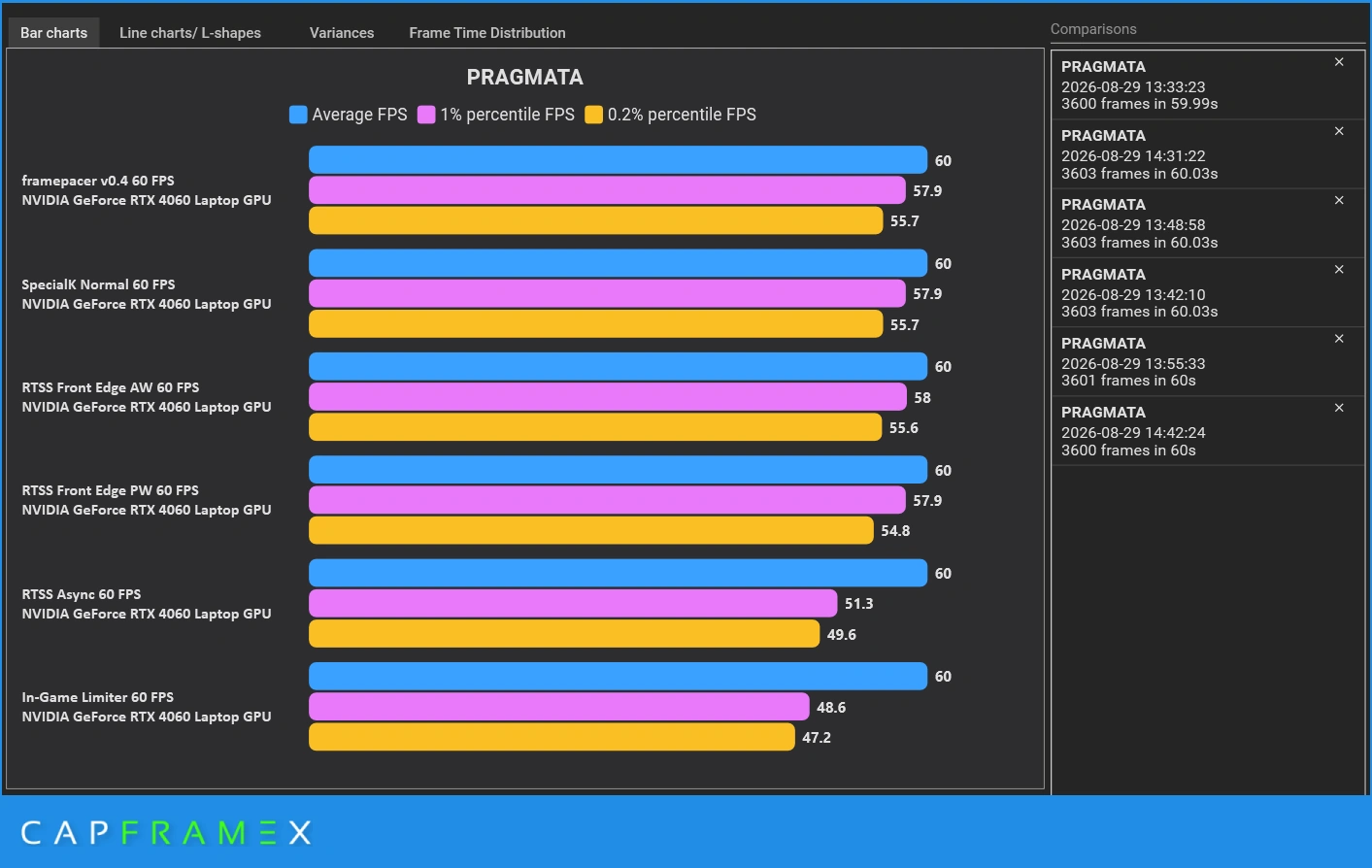Viewport: 1372px width, 868px height.
Task: Click the RTSS Async 49.6 yellow bar
Action: 564,634
